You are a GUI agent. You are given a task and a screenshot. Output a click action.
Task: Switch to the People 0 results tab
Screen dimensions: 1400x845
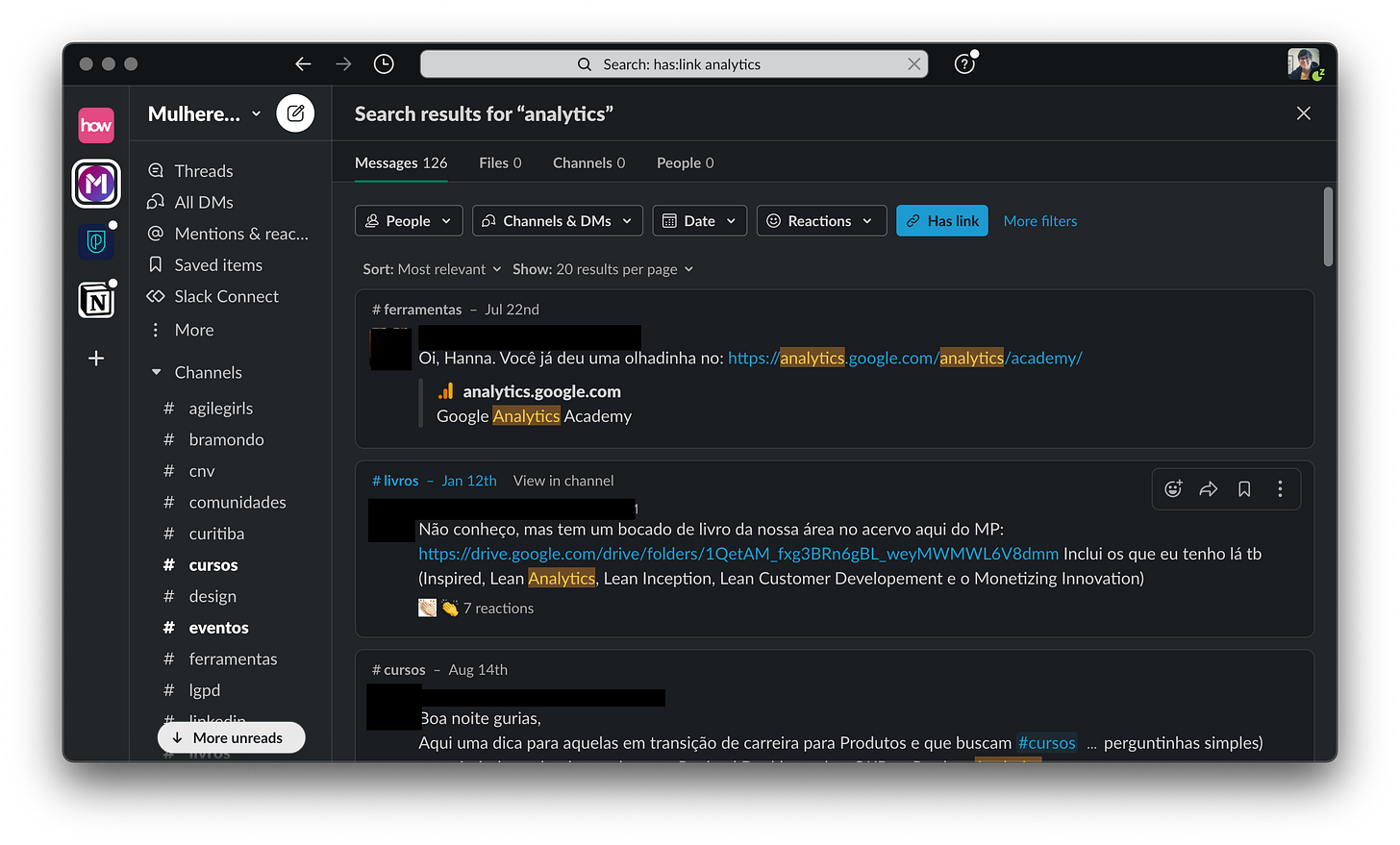(x=685, y=163)
